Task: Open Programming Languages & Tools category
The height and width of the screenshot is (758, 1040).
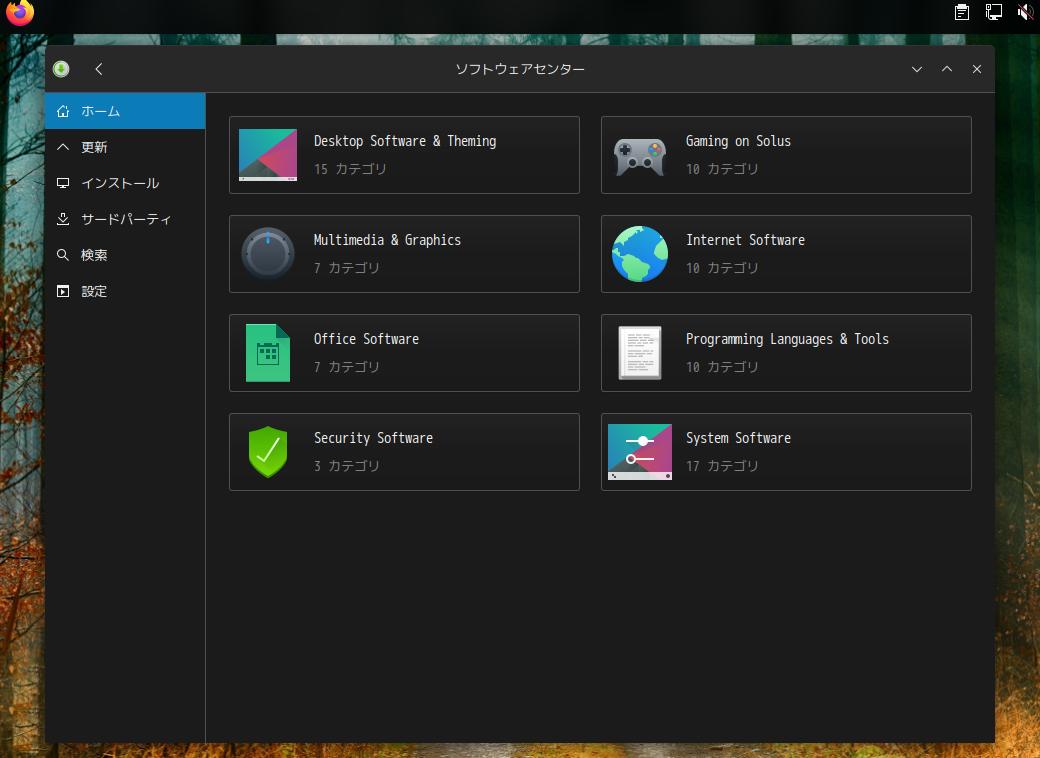Action: [786, 353]
